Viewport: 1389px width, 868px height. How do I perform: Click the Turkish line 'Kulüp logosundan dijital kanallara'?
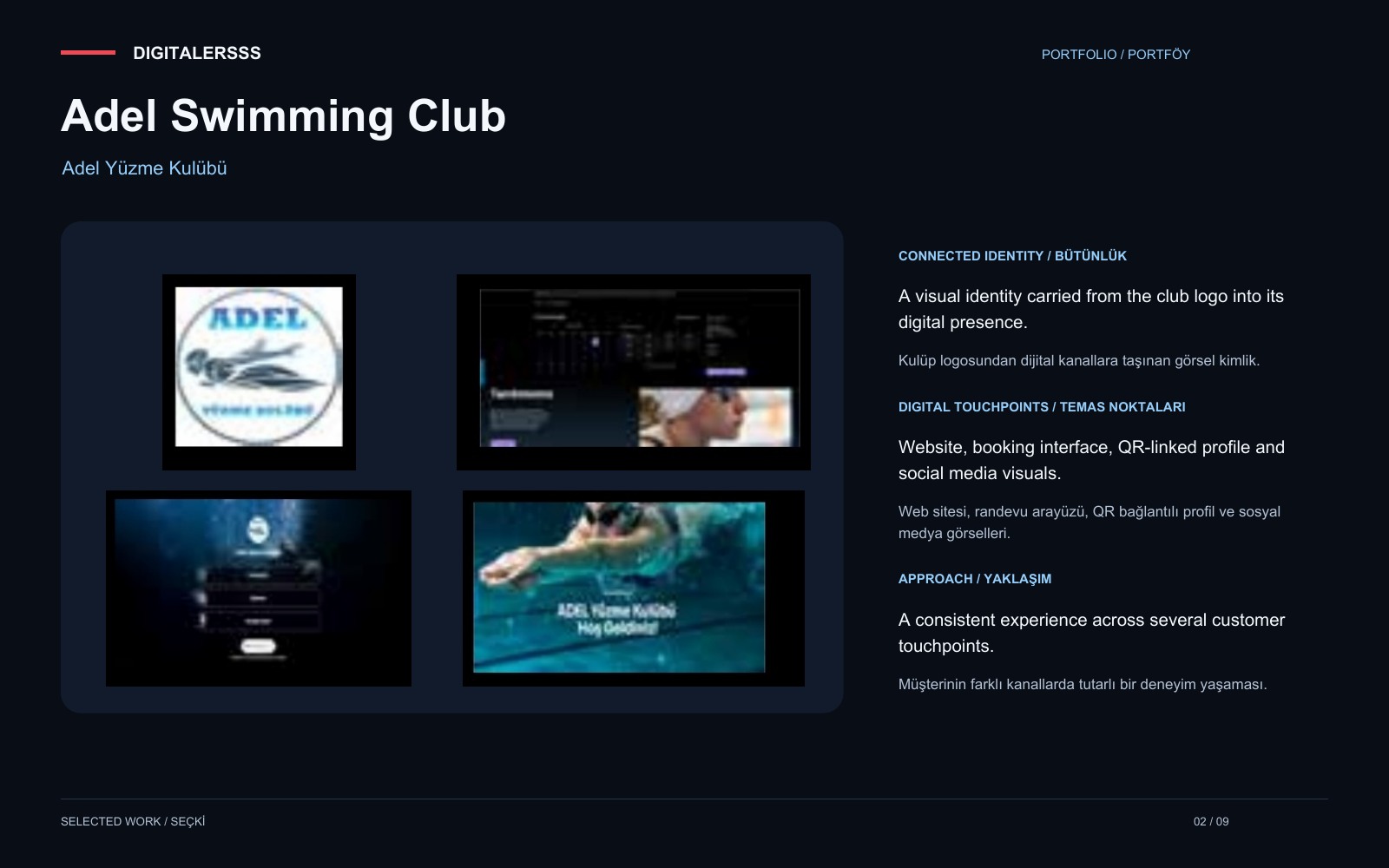point(1079,361)
